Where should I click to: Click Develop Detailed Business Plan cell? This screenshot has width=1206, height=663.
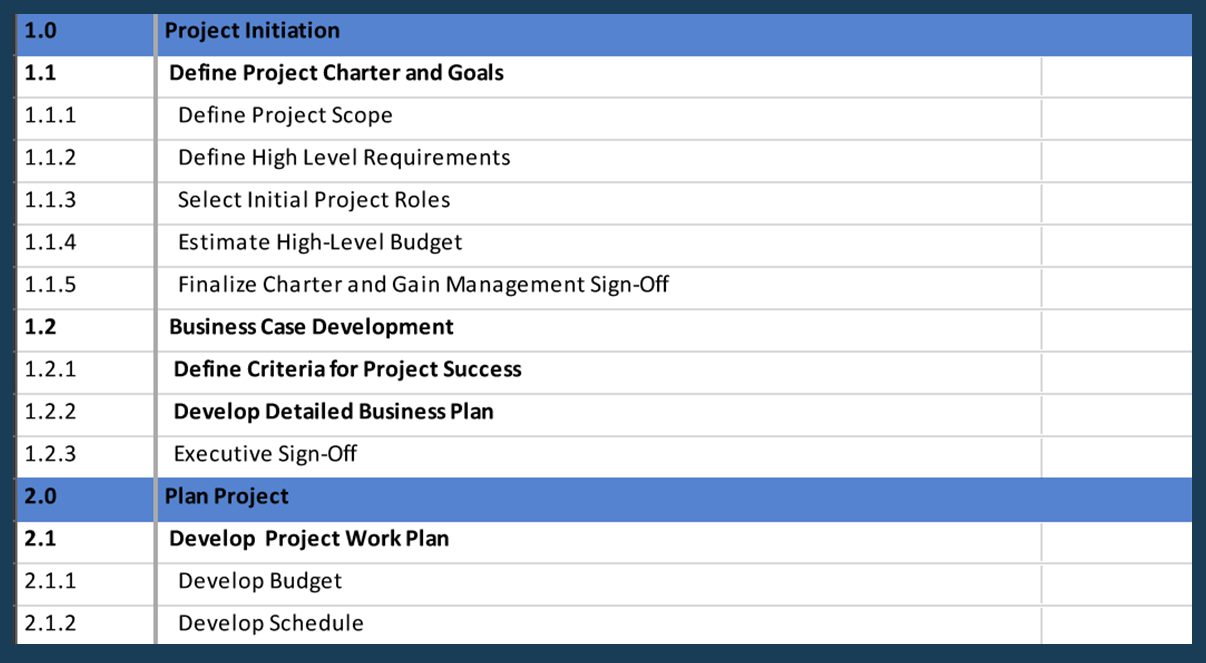599,412
